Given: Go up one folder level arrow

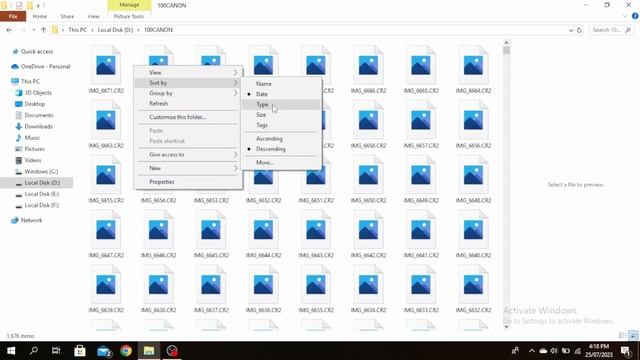Looking at the screenshot, I should (44, 30).
